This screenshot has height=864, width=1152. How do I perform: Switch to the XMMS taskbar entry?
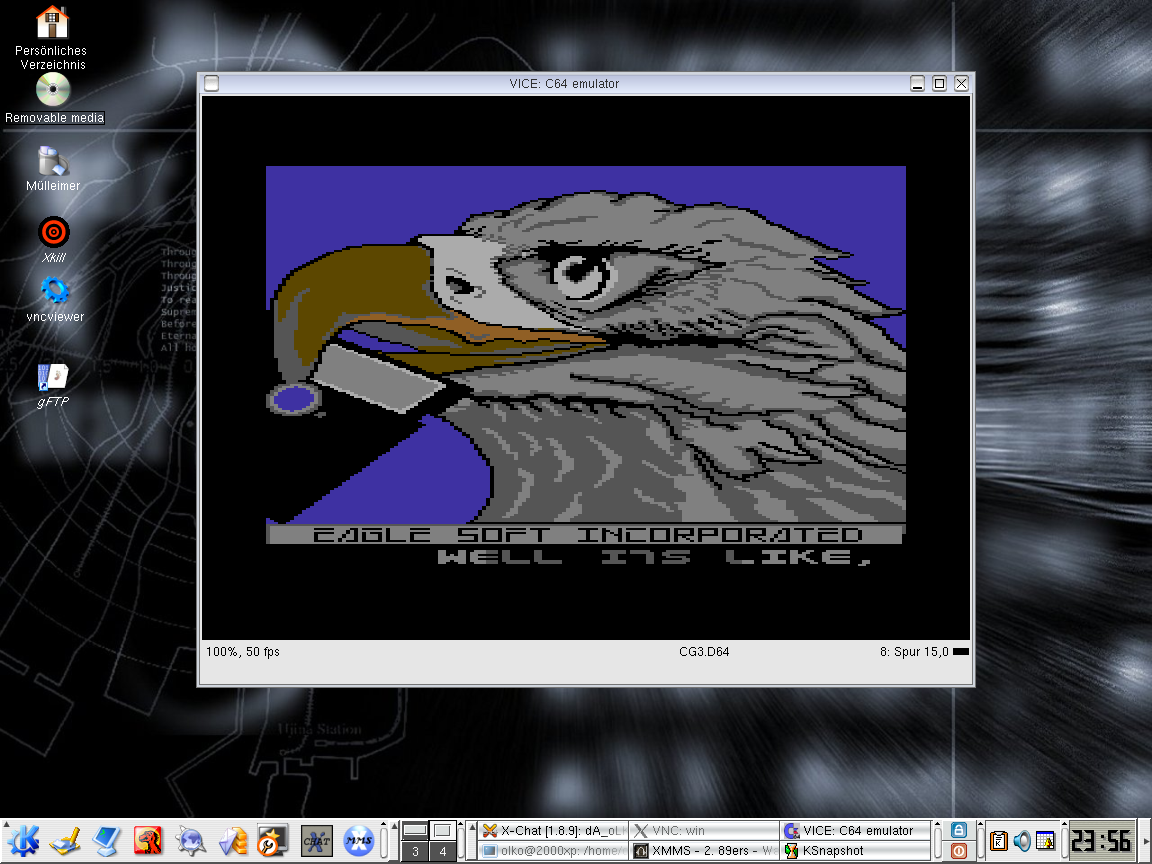(x=704, y=851)
